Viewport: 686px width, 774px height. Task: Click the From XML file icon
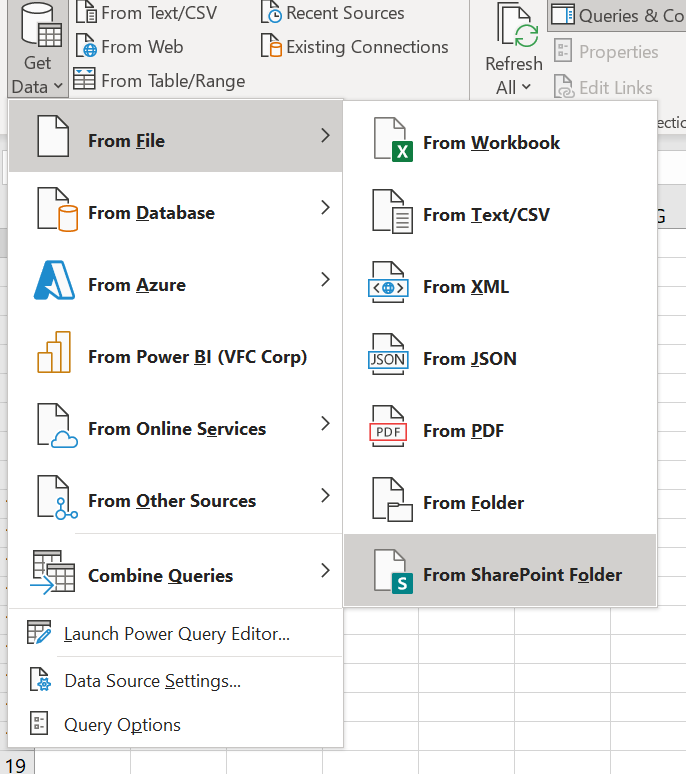pos(388,283)
